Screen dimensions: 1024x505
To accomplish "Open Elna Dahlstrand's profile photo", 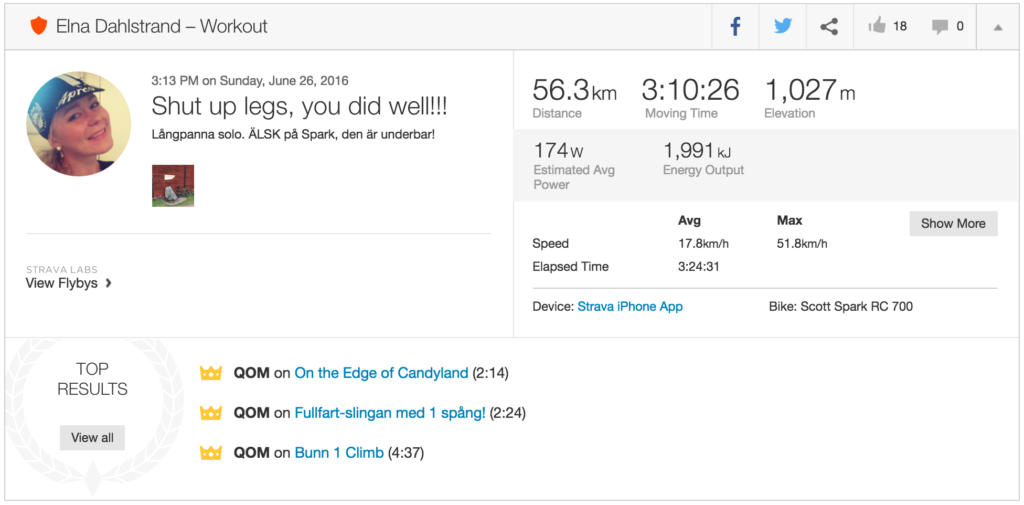I will tap(79, 124).
